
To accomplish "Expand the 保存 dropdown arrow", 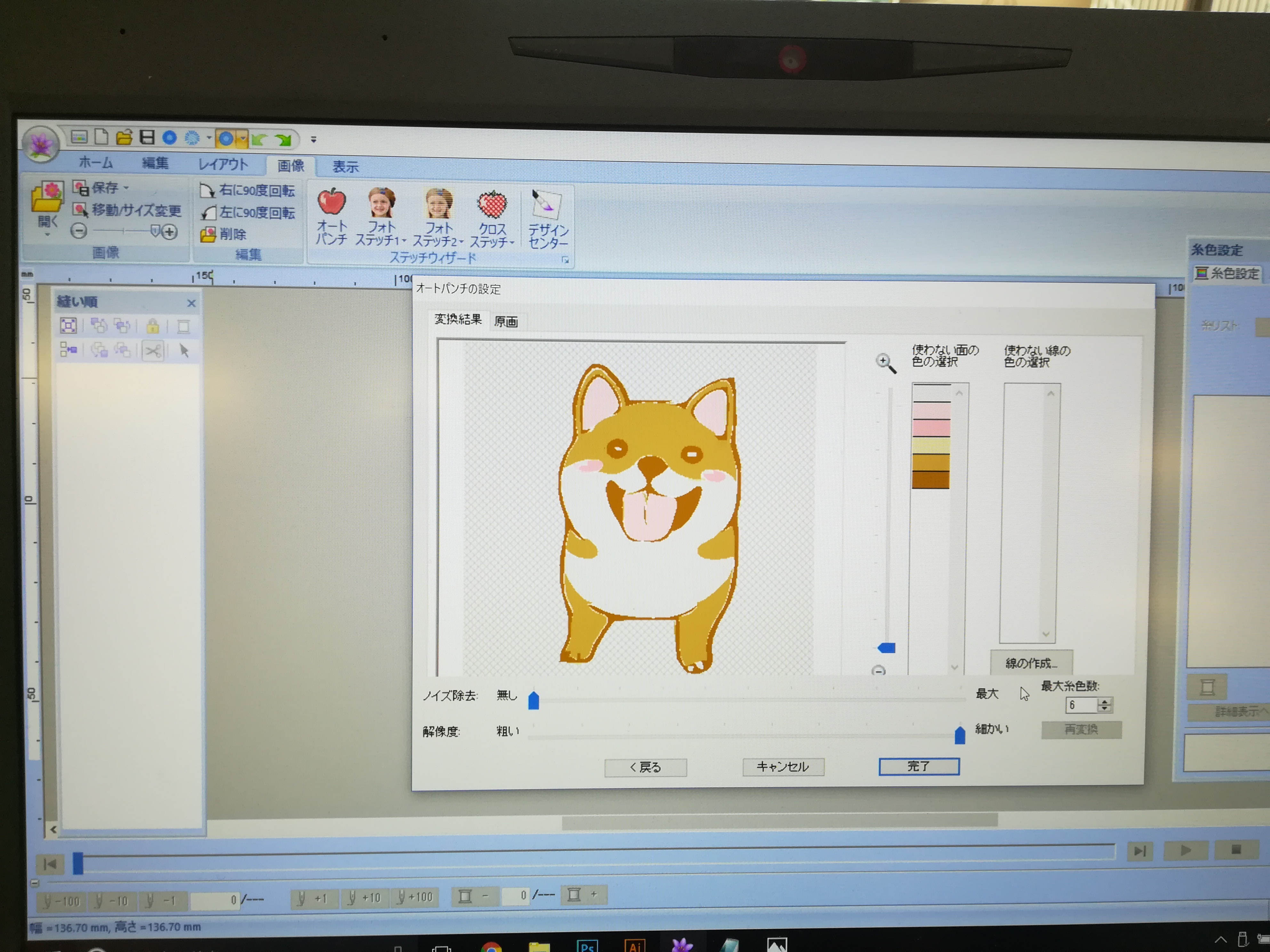I will click(126, 188).
